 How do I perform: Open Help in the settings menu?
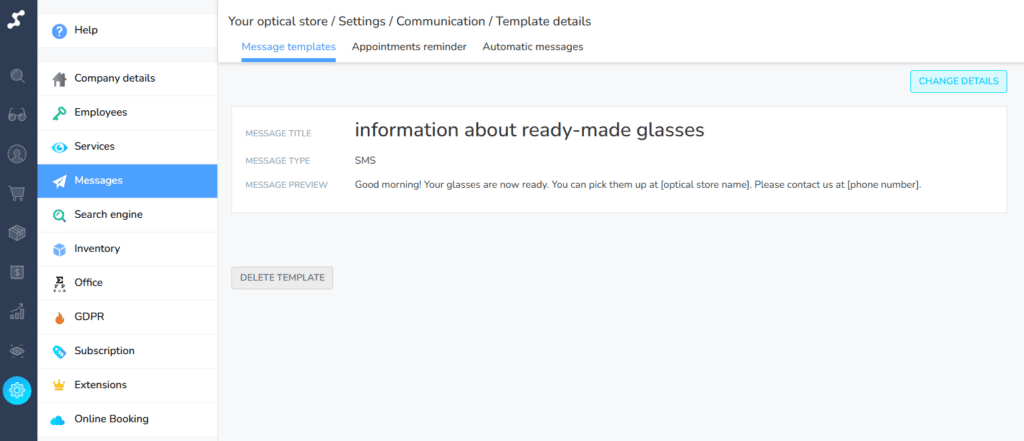coord(86,30)
